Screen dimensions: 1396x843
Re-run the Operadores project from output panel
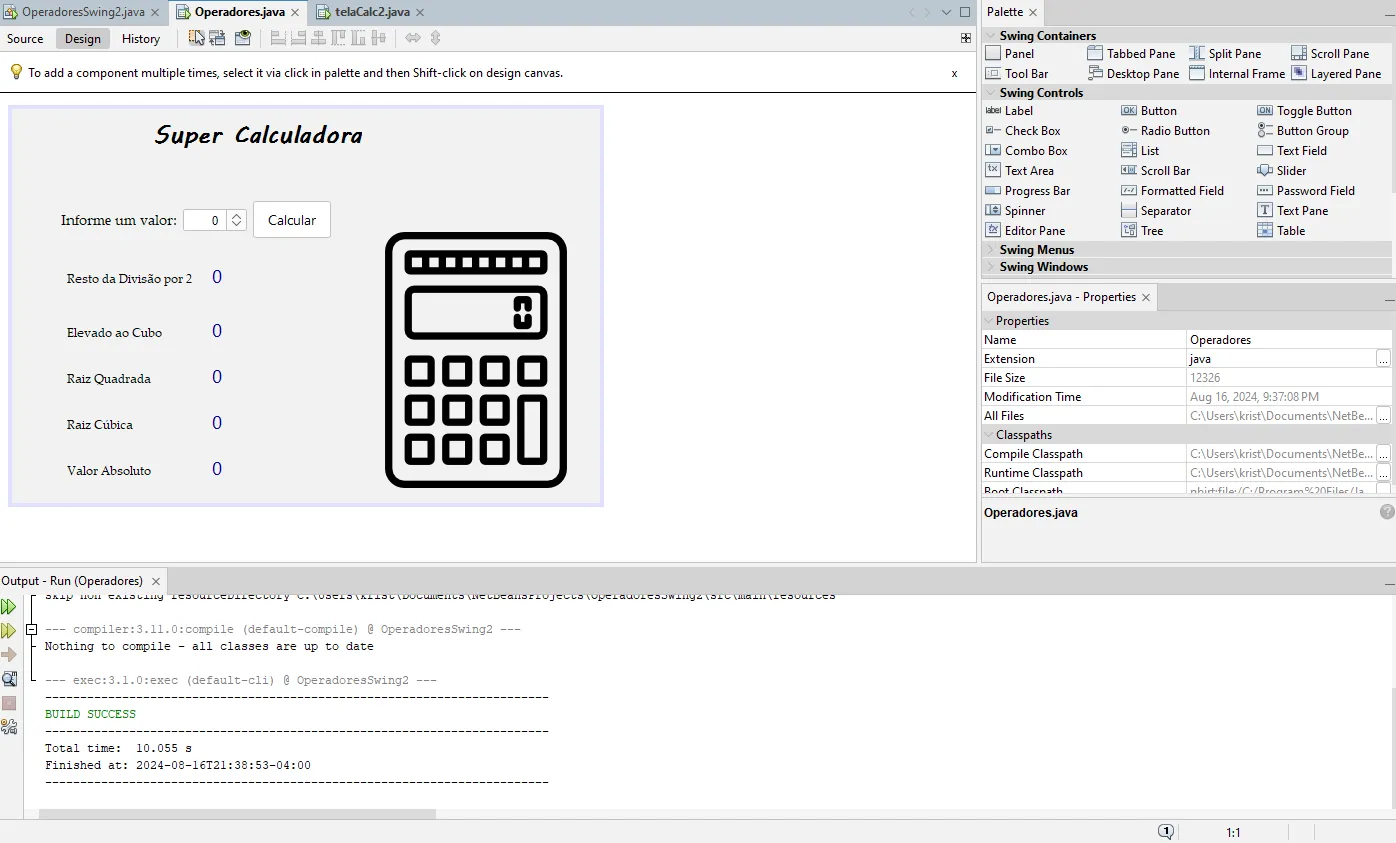(x=10, y=606)
